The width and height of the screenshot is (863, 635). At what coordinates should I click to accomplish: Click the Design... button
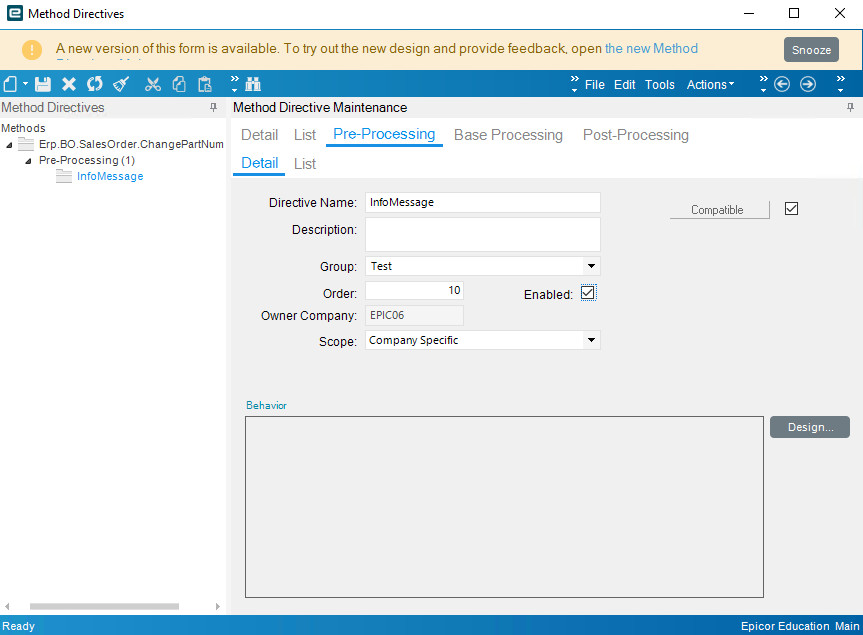[809, 427]
